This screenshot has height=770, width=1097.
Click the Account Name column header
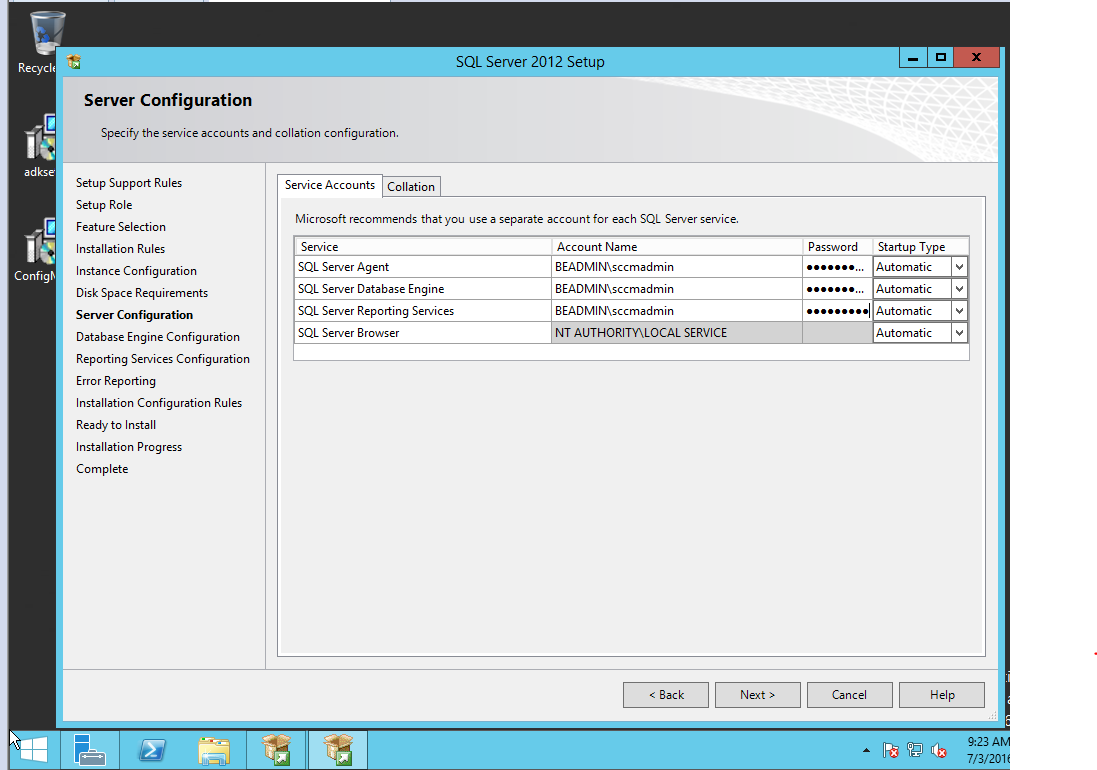[x=677, y=247]
